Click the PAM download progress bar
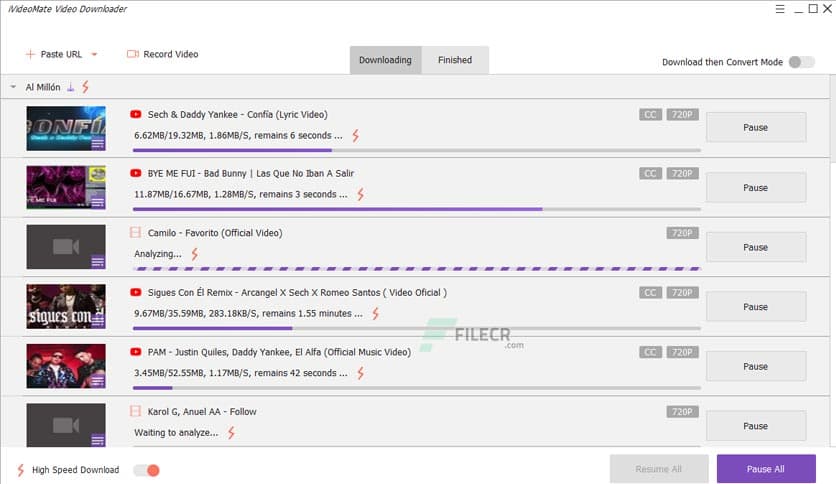This screenshot has width=836, height=484. pos(416,388)
